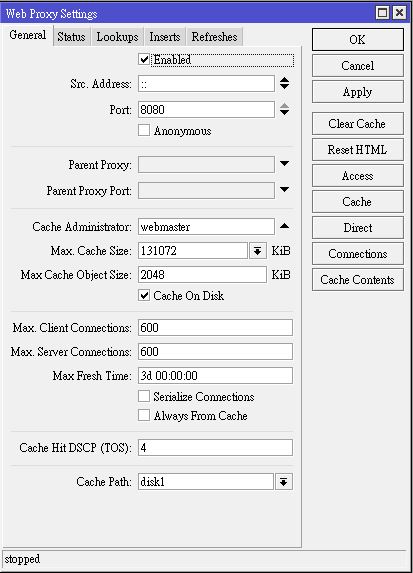This screenshot has height=573, width=413.
Task: Maximize the Web Proxy Settings window
Action: click(383, 13)
